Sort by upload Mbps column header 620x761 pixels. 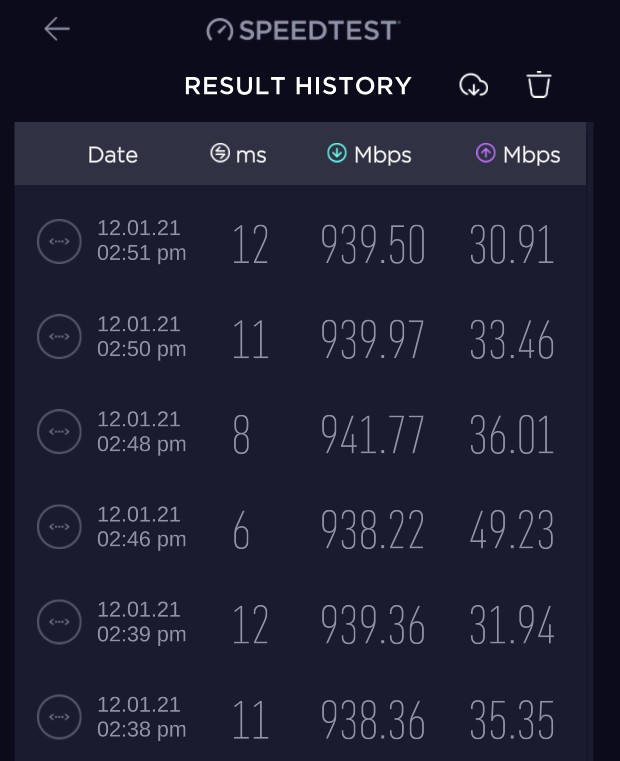pos(518,154)
